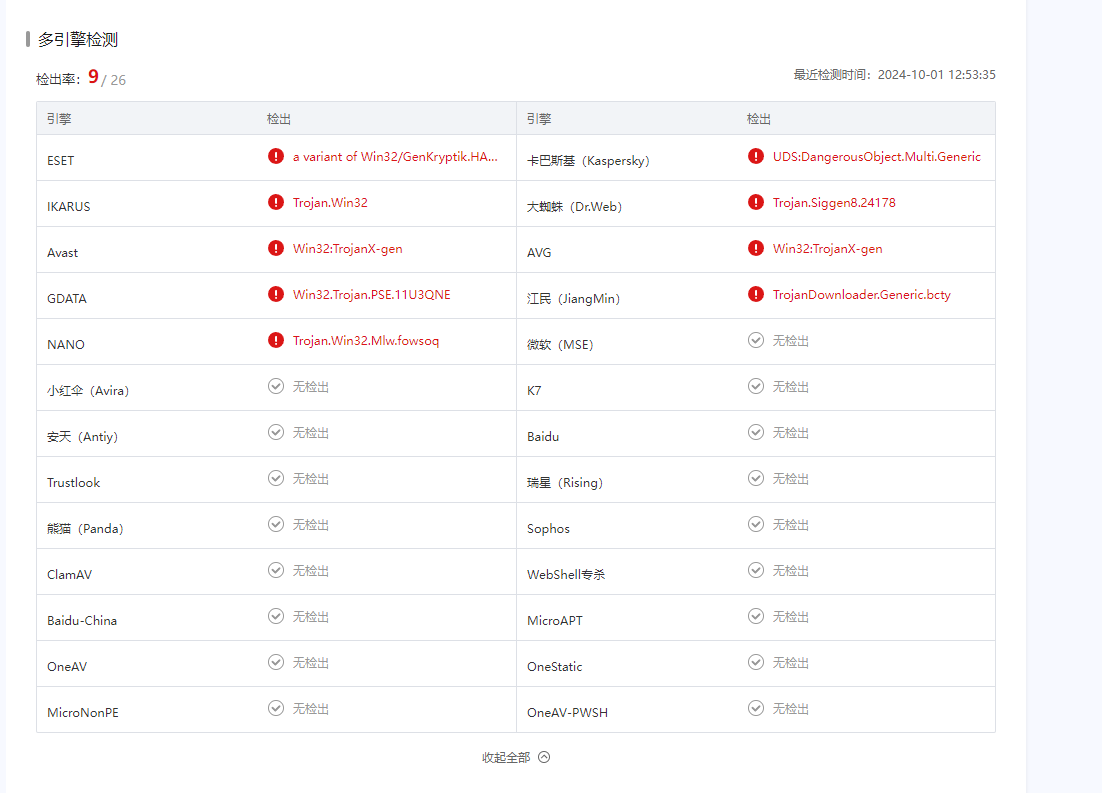Click the gray check icon in Sophos row
Viewport: 1102px width, 793px height.
pos(756,524)
